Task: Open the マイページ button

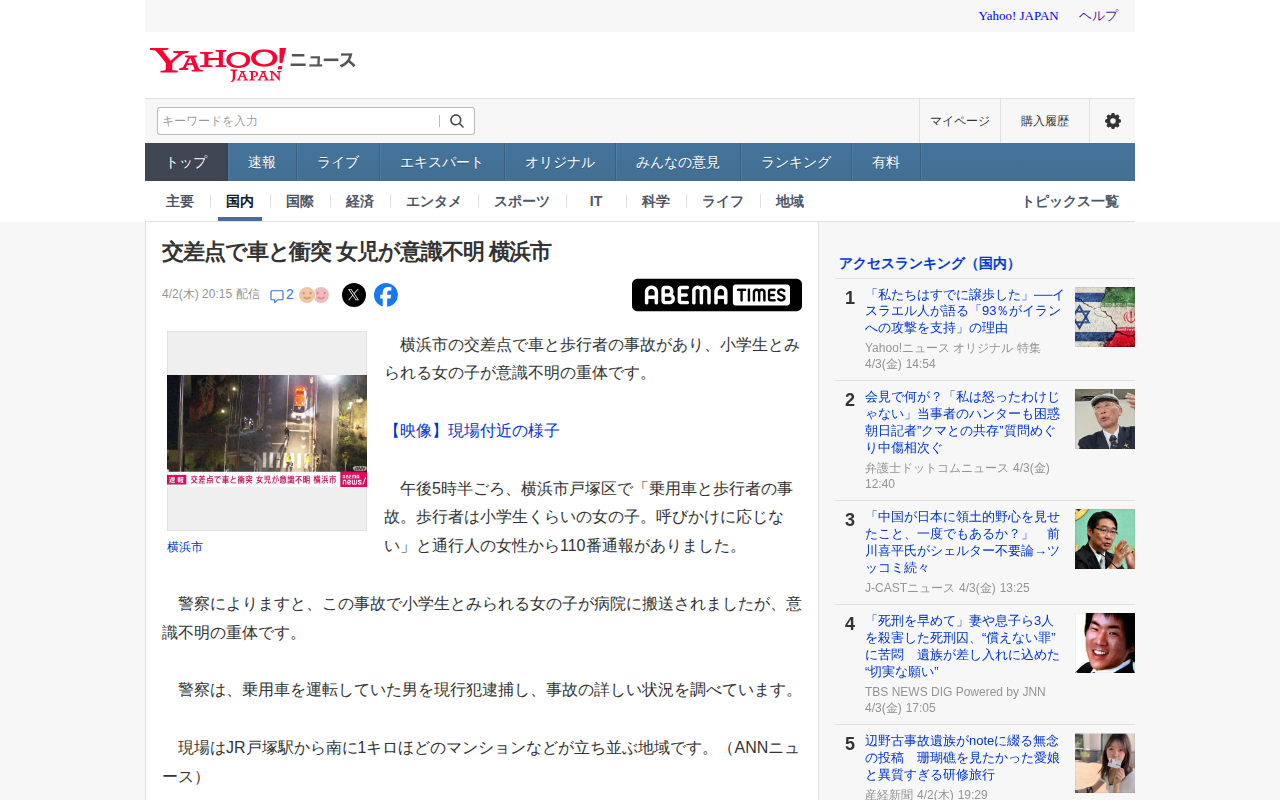Action: point(959,121)
